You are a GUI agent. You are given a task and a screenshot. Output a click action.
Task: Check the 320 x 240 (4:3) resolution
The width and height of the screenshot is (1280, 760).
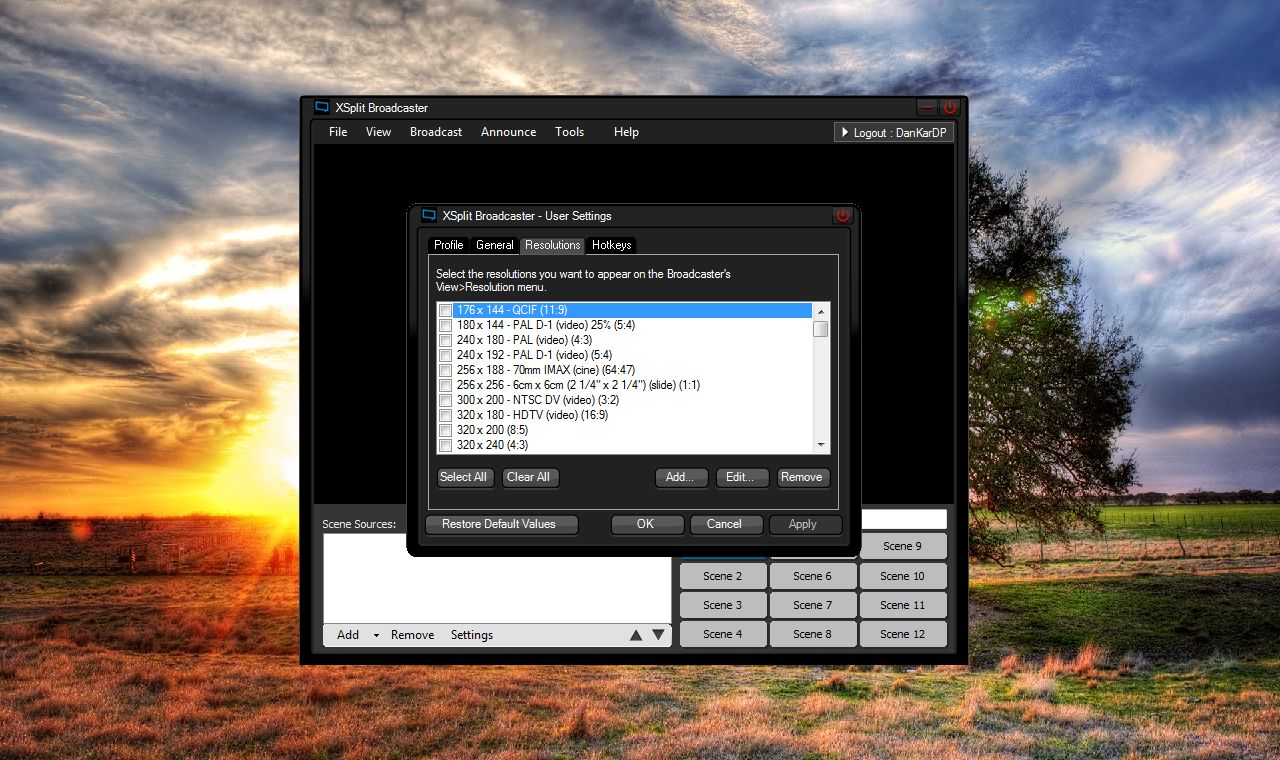(445, 445)
